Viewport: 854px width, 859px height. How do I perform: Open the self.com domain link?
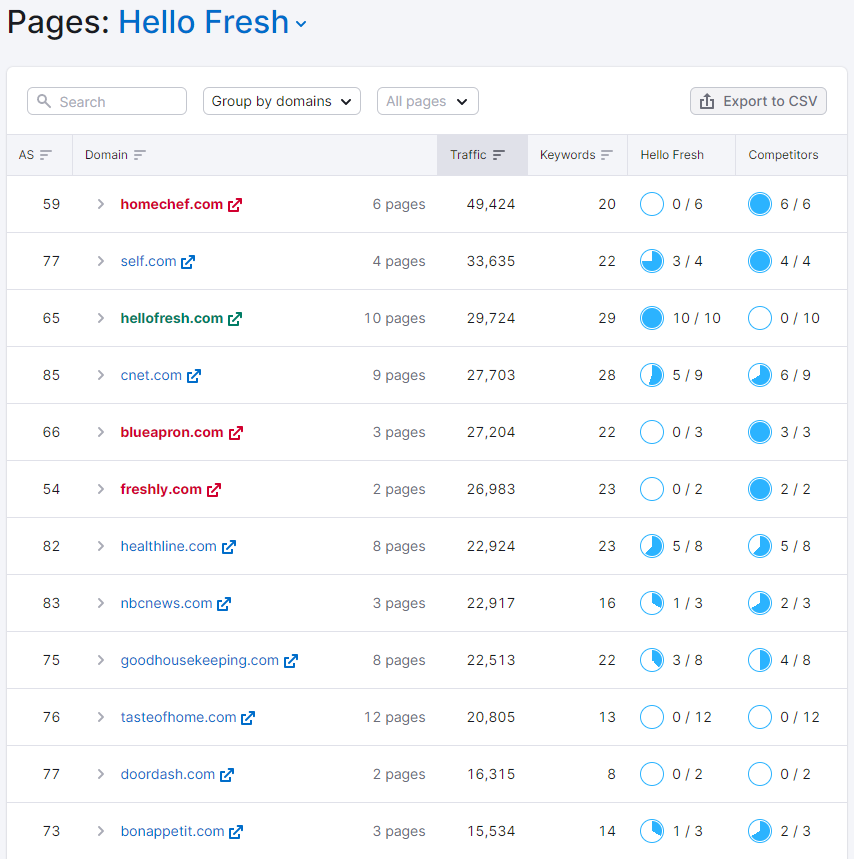pyautogui.click(x=148, y=260)
